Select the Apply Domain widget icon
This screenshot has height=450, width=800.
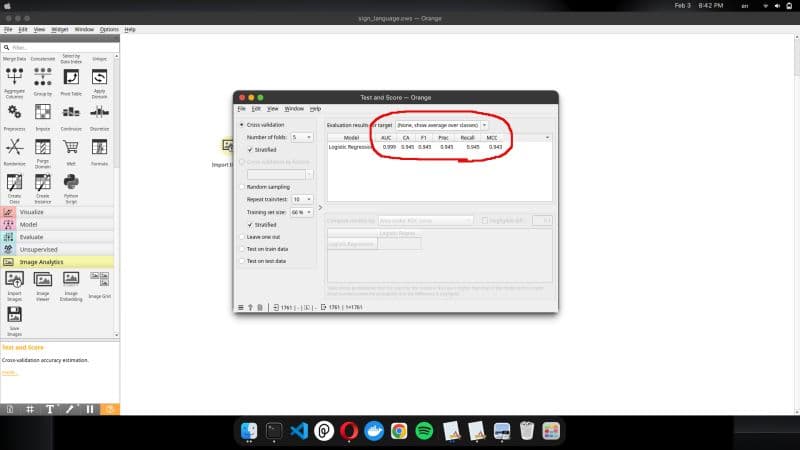(99, 77)
